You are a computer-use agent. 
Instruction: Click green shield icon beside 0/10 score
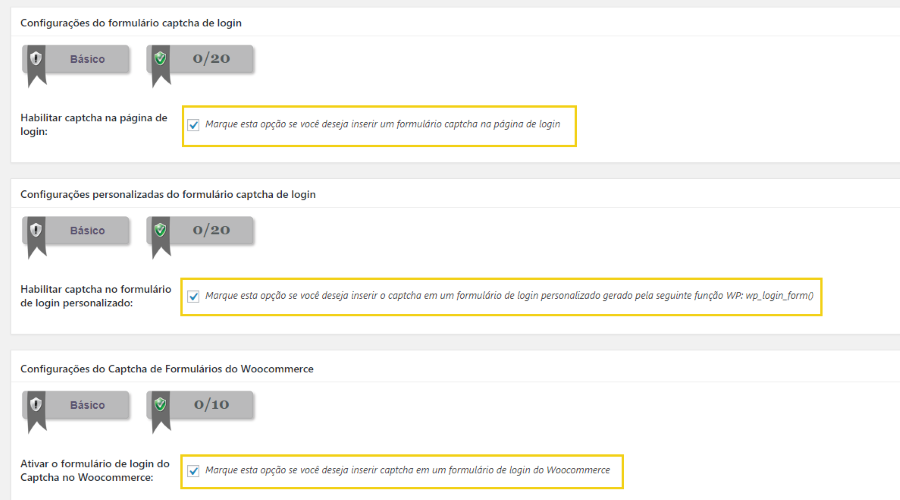coord(160,404)
